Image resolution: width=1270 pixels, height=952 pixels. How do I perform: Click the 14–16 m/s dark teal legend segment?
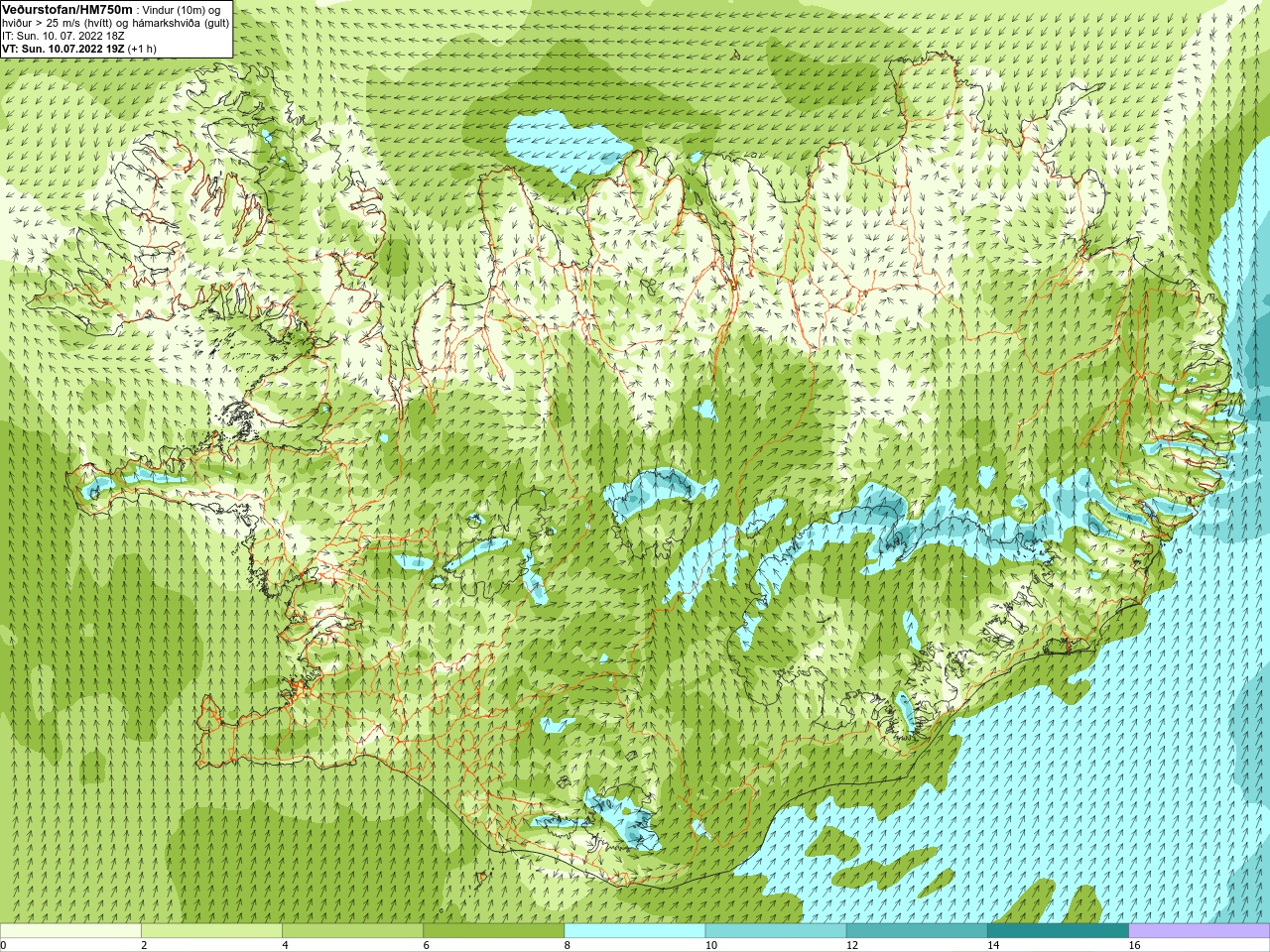click(1059, 931)
